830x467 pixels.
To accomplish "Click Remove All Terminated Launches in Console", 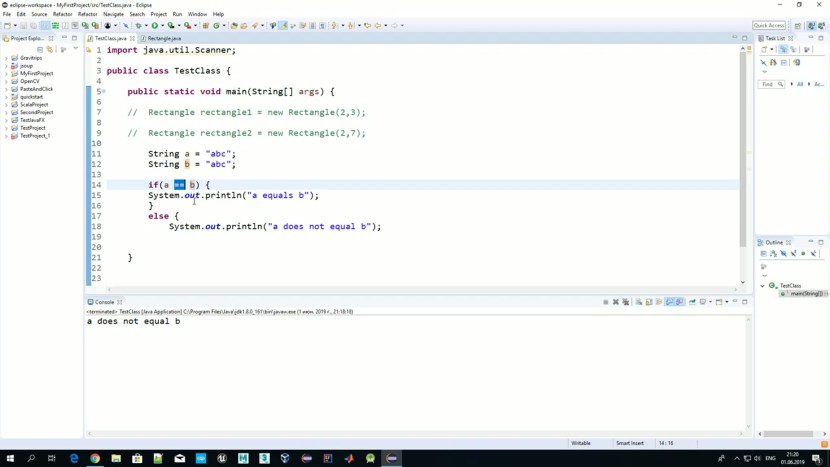I will [x=626, y=302].
